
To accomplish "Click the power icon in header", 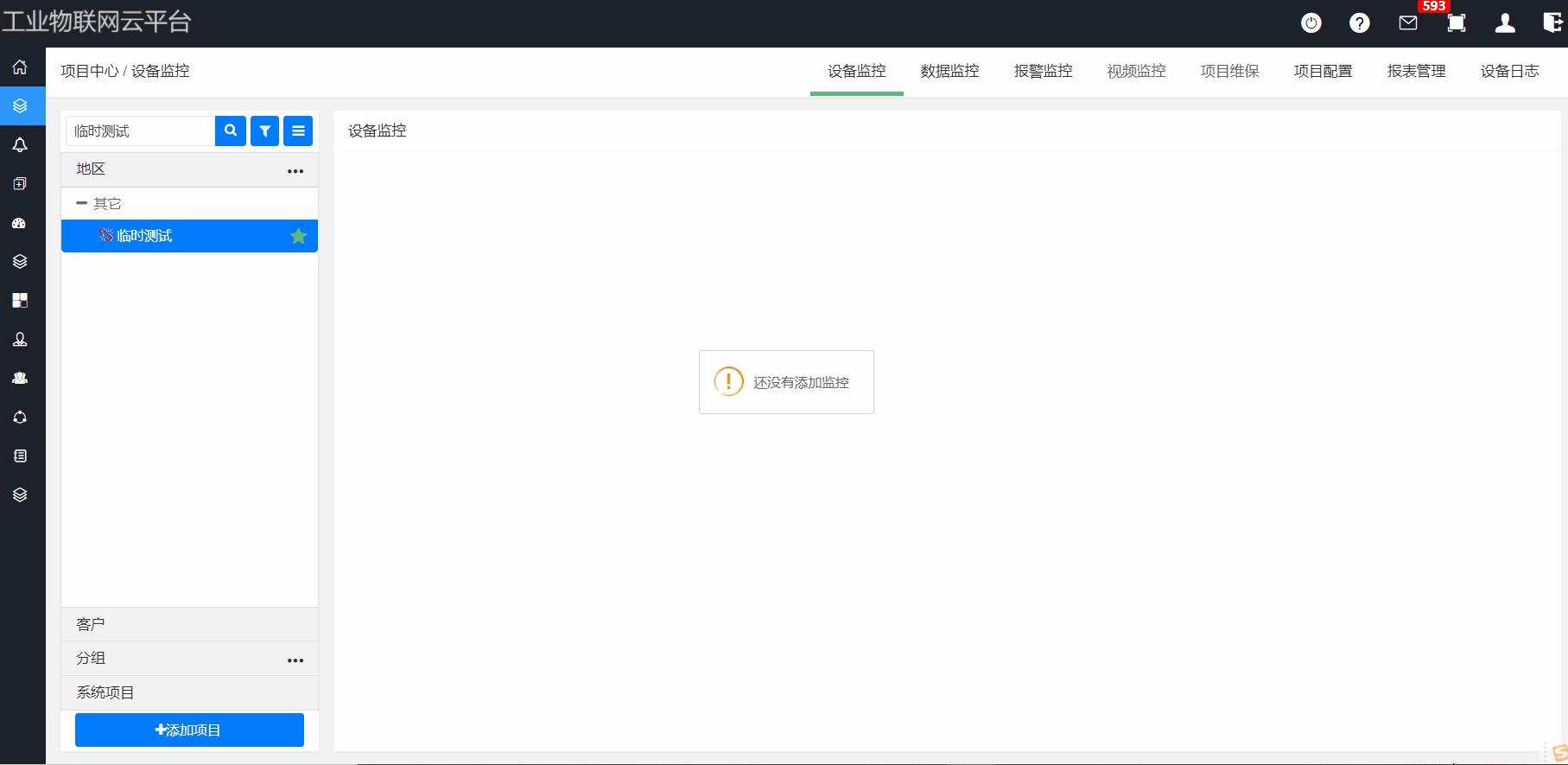I will 1311,23.
